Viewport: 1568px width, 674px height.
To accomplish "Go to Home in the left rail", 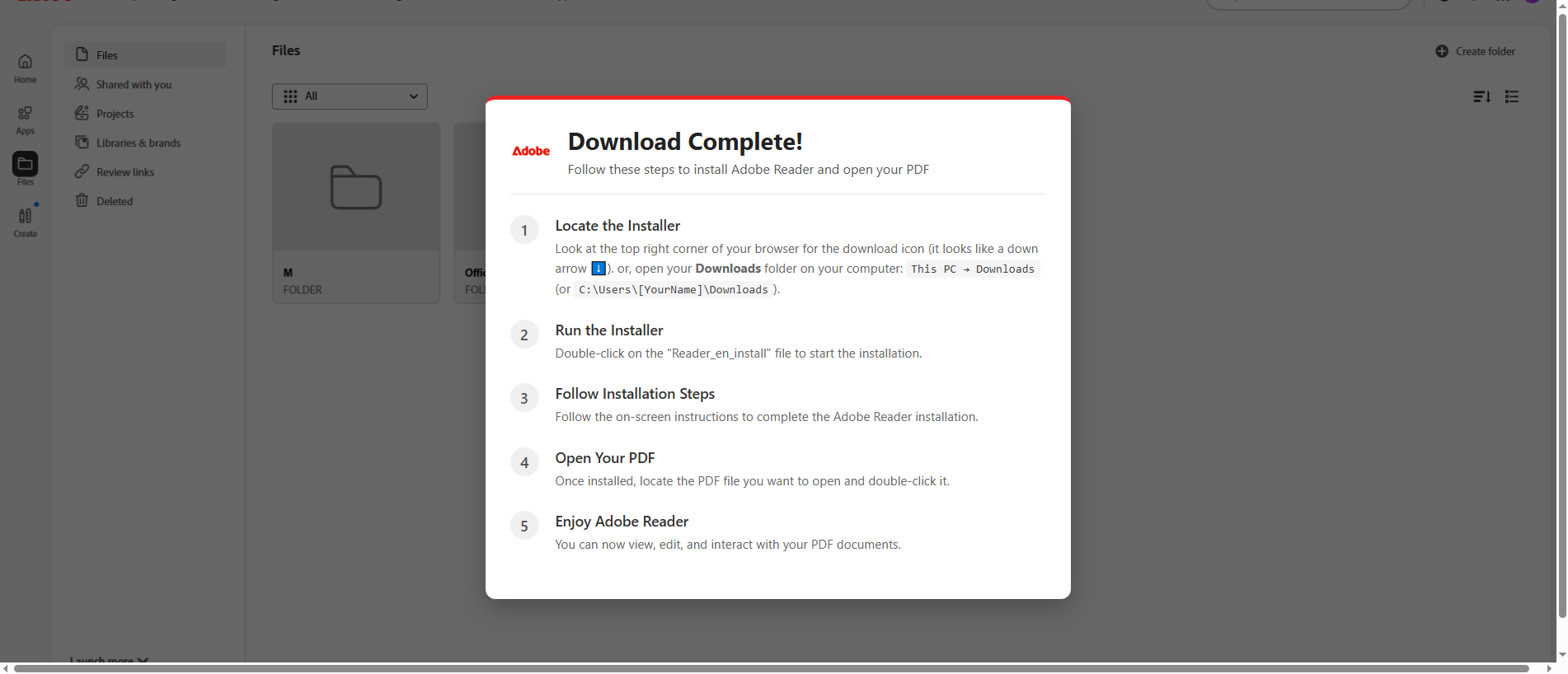I will coord(25,68).
